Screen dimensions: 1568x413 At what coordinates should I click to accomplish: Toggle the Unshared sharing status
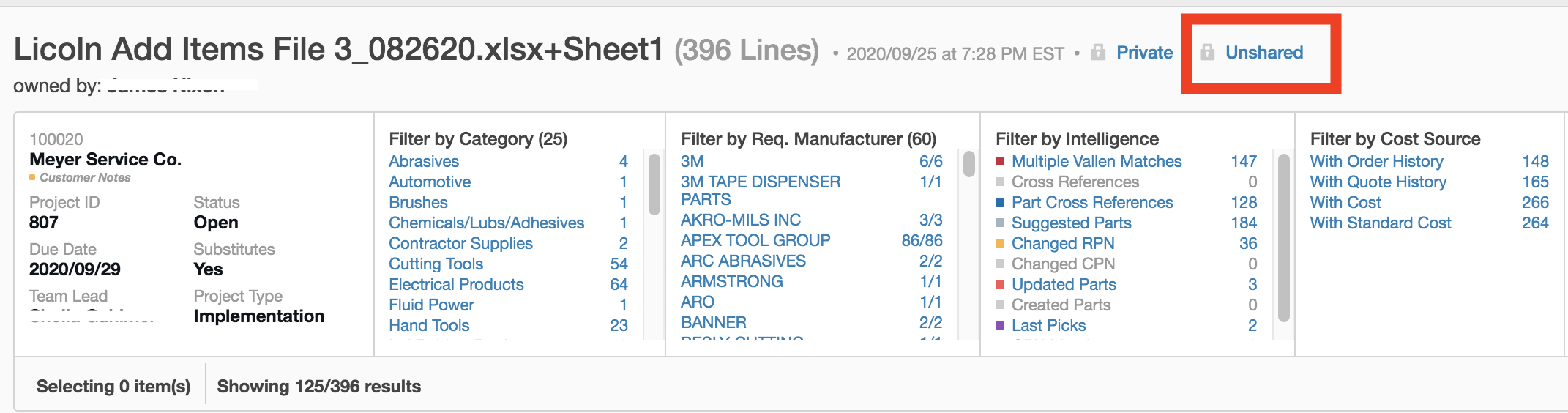1264,53
